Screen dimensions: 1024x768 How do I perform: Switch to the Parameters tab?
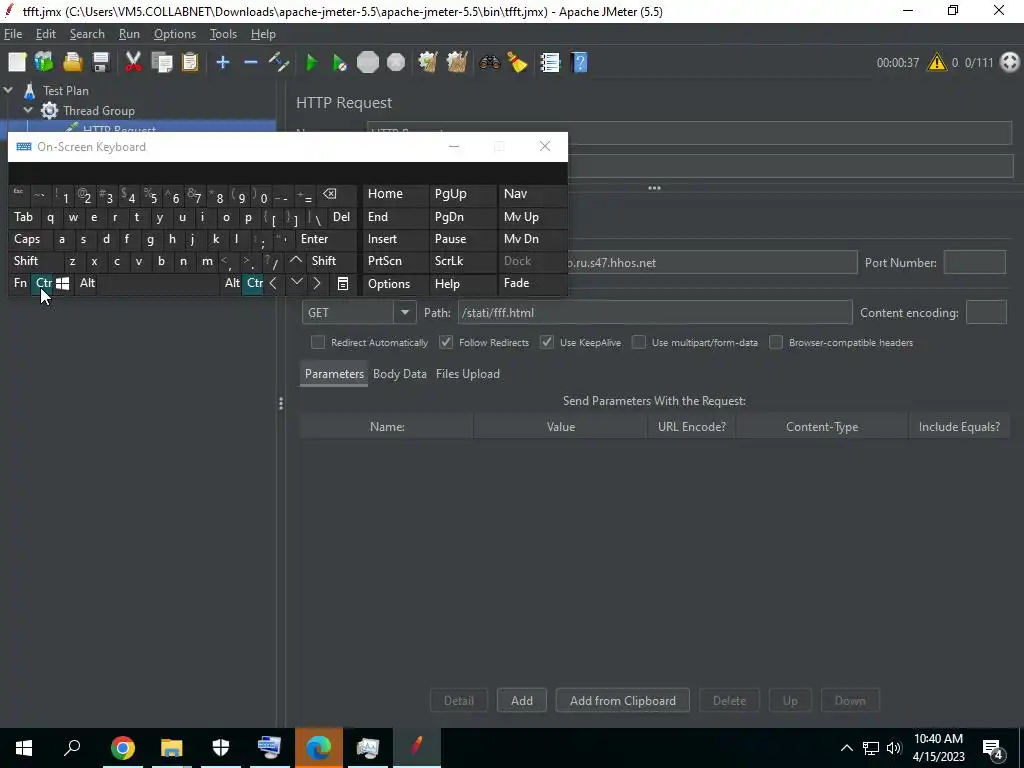(334, 374)
